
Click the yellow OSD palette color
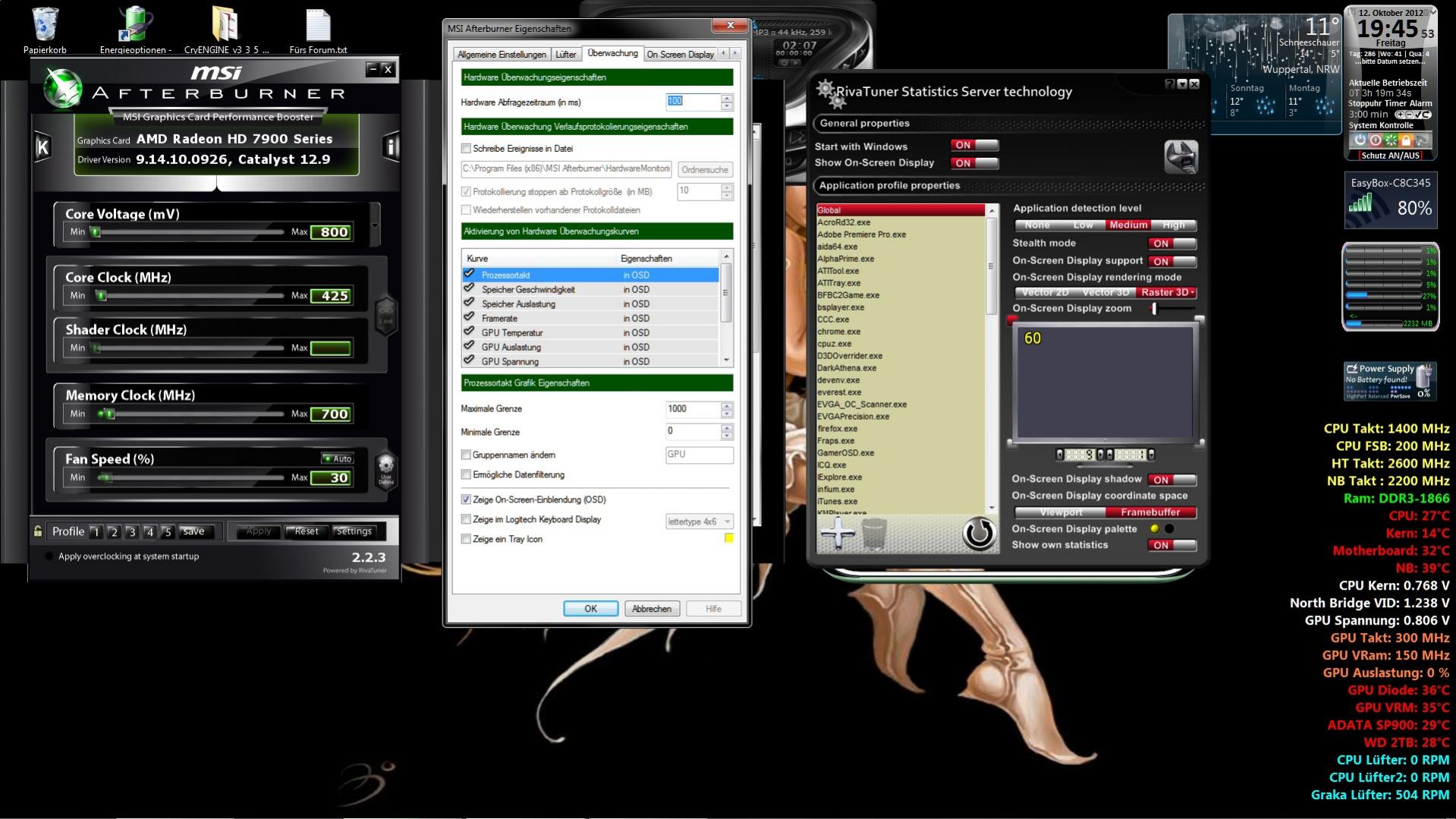(x=1155, y=529)
